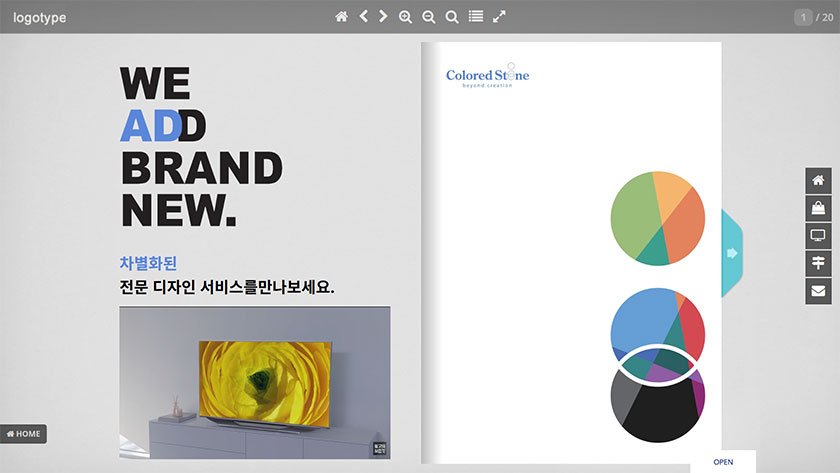Image resolution: width=840 pixels, height=473 pixels.
Task: Click the blue text 차별화된
Action: (148, 263)
